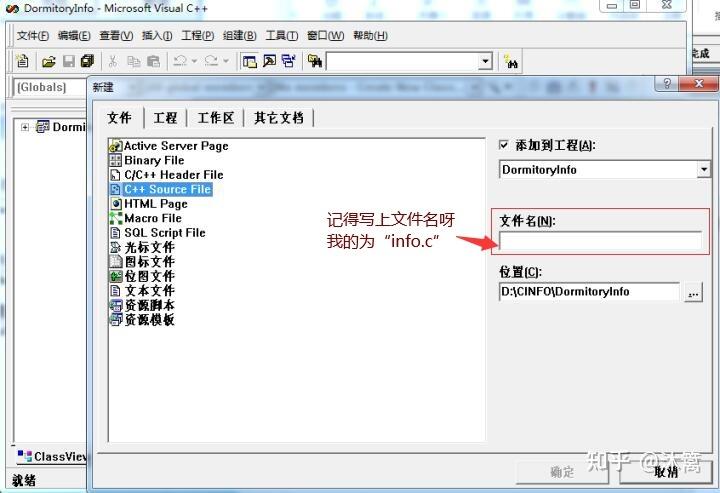
Task: Click the 取消 button
Action: point(666,472)
